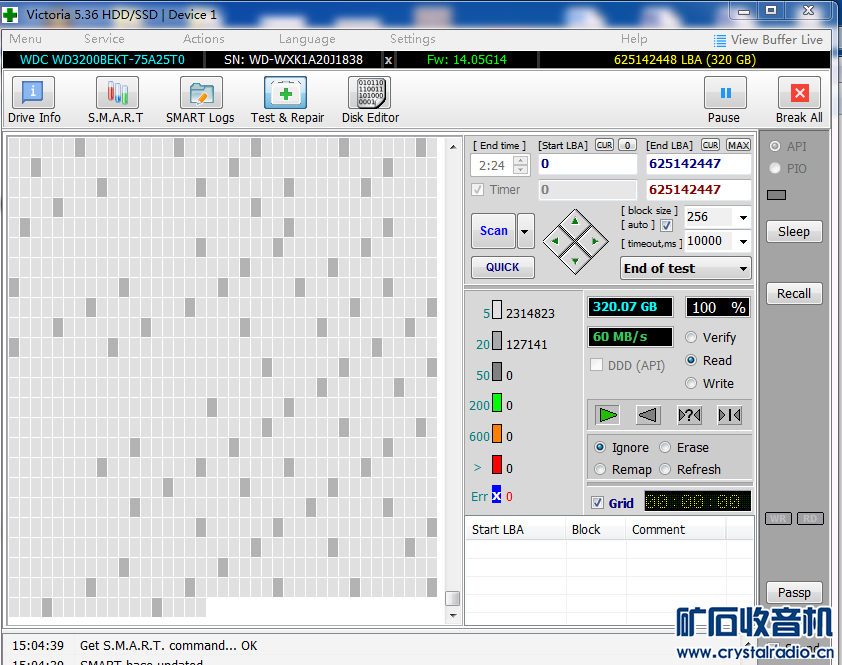Screen dimensions: 842x665
Task: Select Erase error action
Action: (665, 447)
